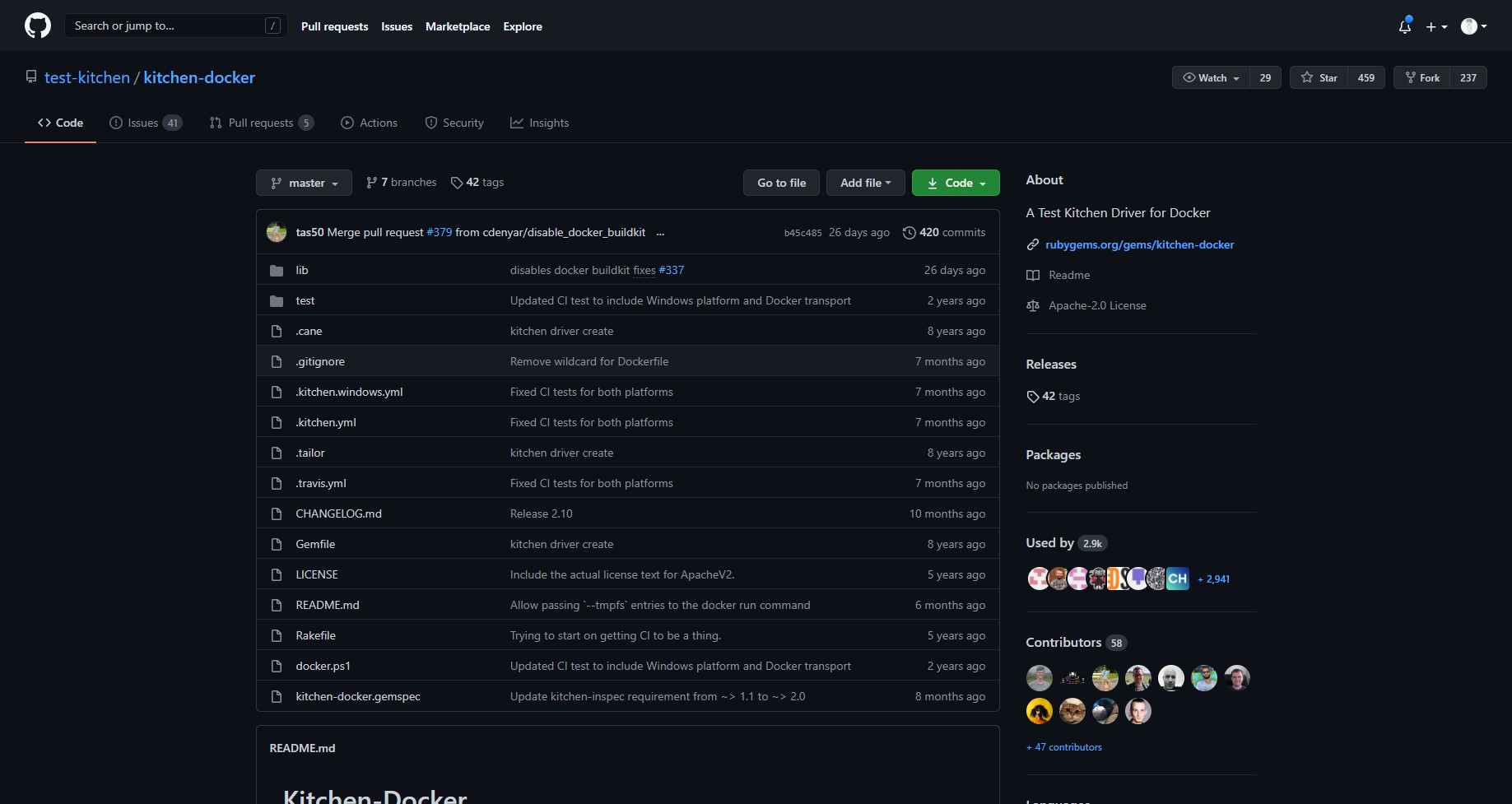Open the Security tab
The height and width of the screenshot is (804, 1512).
tap(454, 123)
